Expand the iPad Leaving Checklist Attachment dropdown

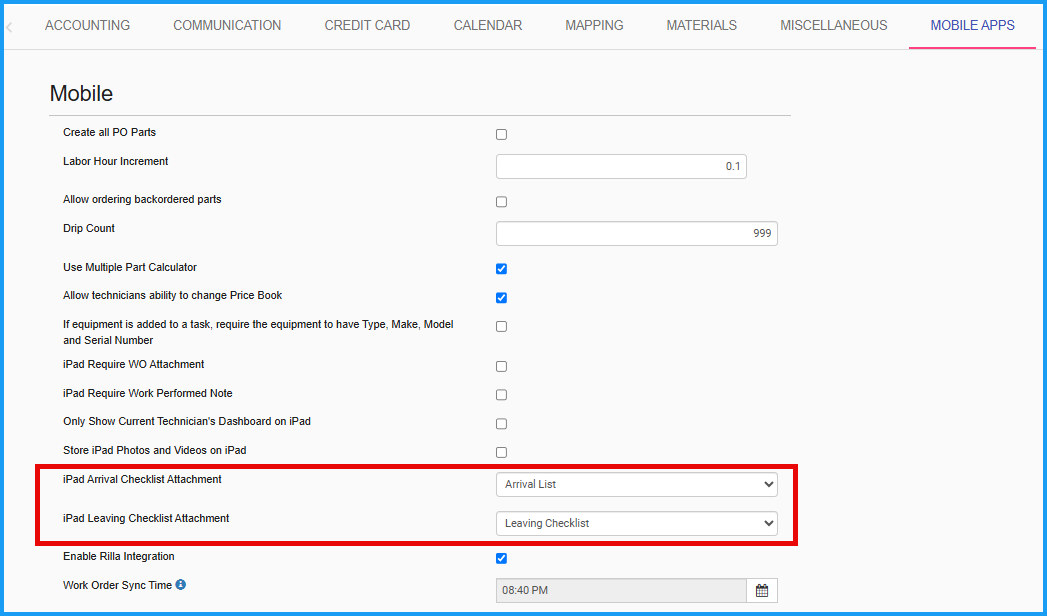[x=636, y=523]
